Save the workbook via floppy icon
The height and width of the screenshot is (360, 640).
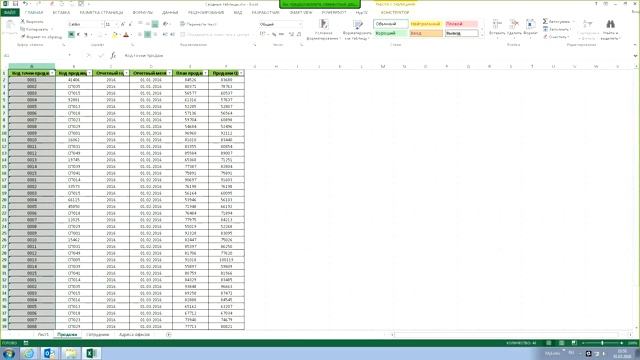(15, 4)
